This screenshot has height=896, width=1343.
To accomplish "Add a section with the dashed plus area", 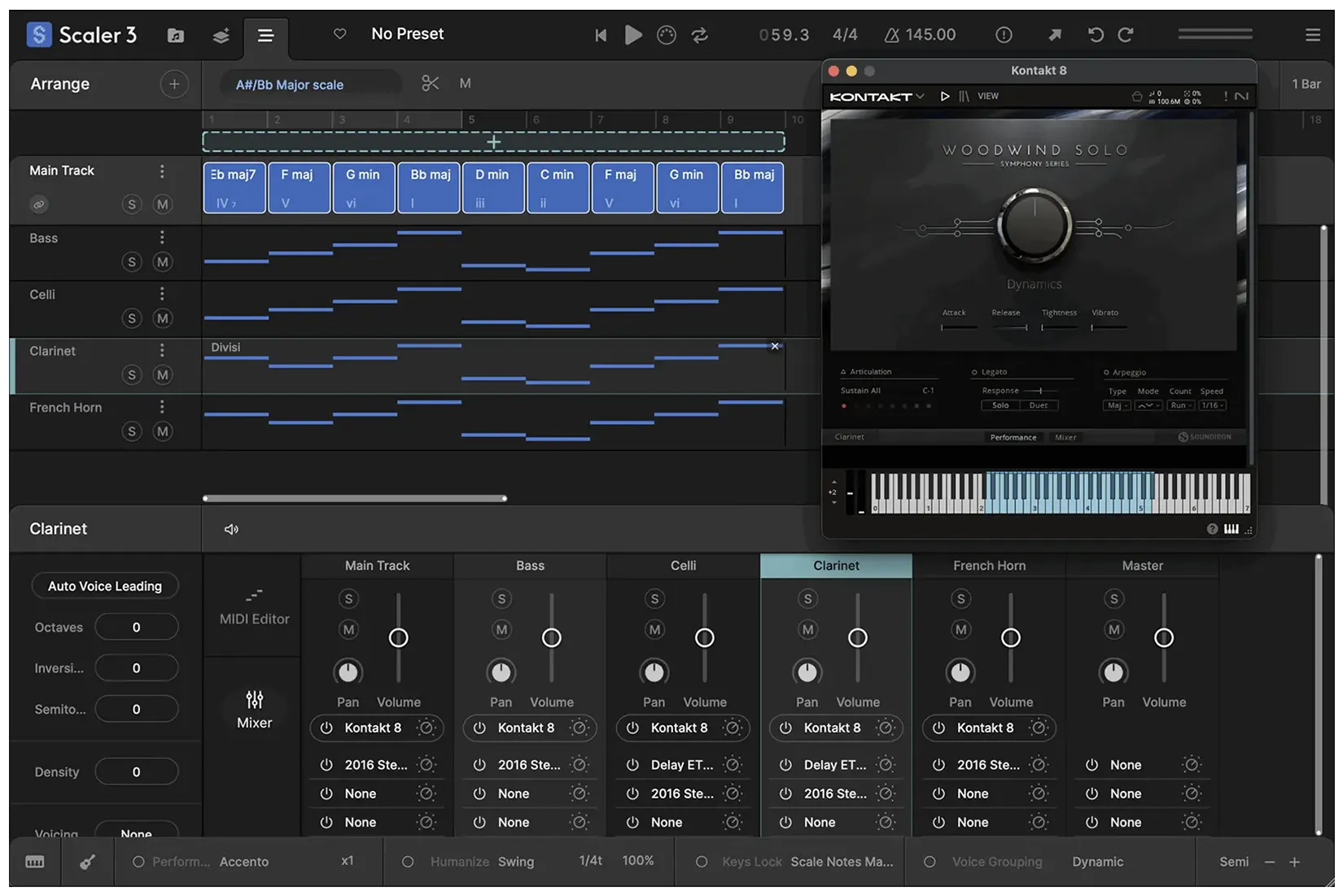I will tap(493, 142).
